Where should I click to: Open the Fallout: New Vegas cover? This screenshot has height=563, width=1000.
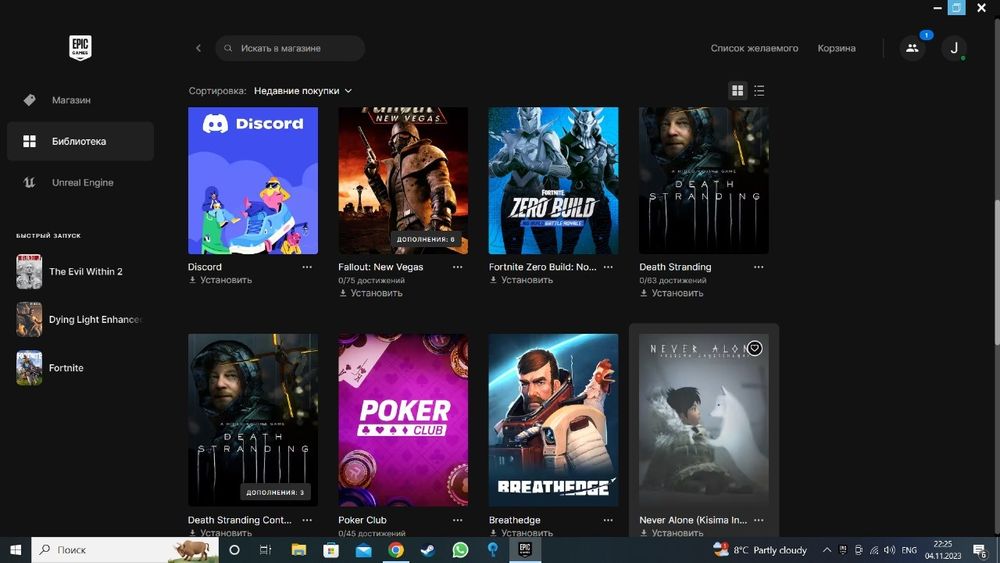pyautogui.click(x=403, y=180)
